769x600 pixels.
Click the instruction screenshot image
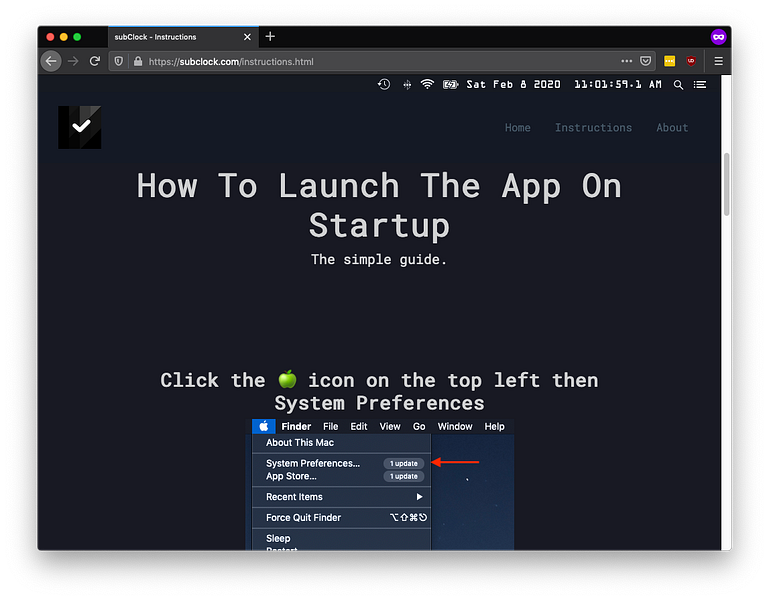pos(380,484)
